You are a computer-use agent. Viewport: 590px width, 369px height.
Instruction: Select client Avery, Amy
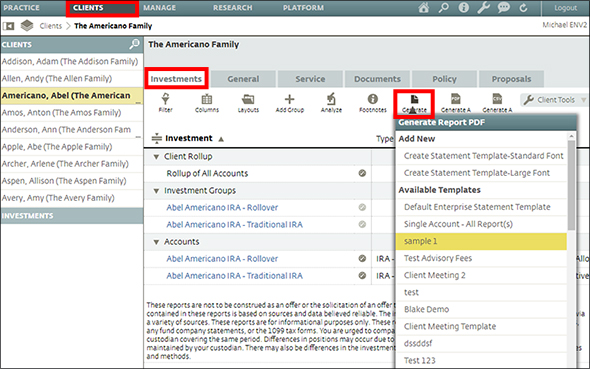[71, 198]
